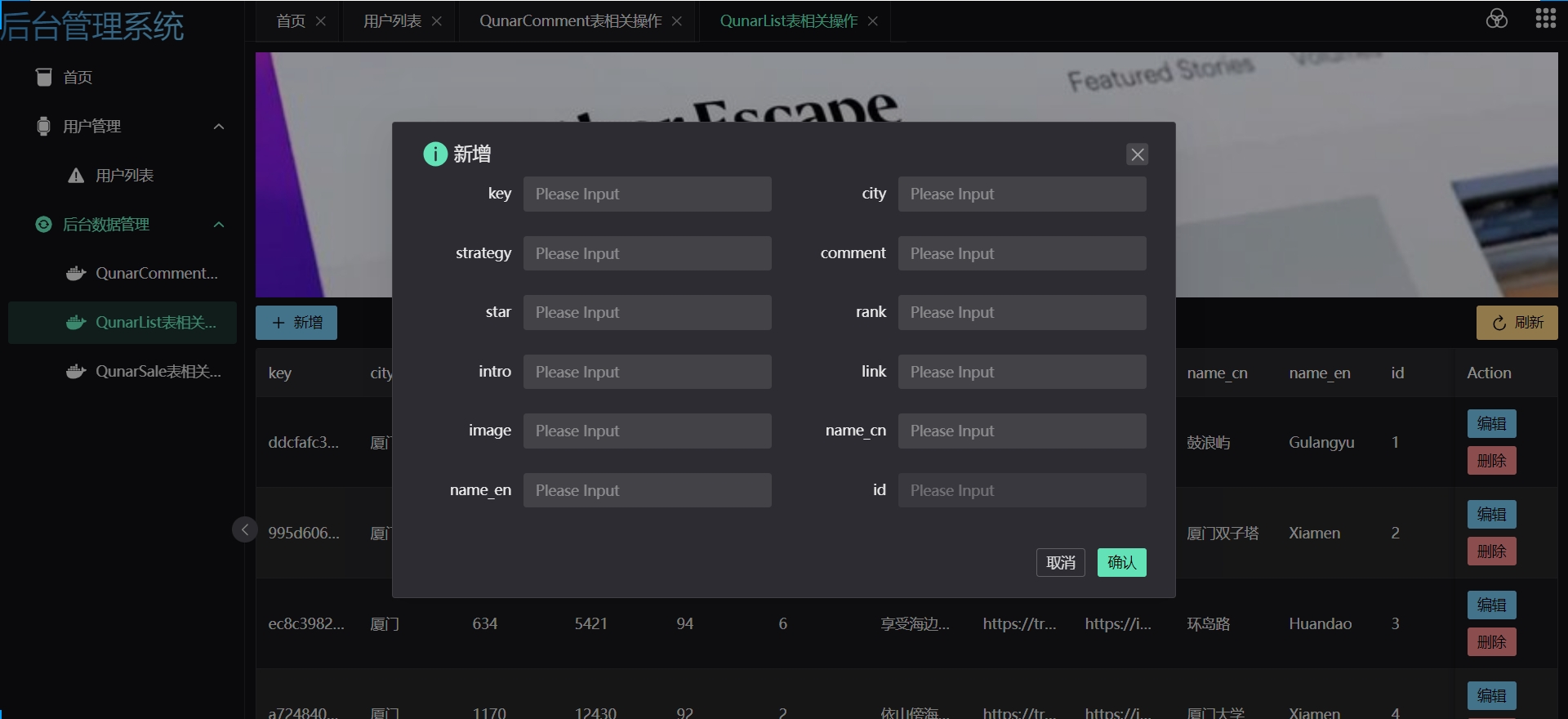Focus the comment input field
1568x719 pixels.
[1022, 253]
